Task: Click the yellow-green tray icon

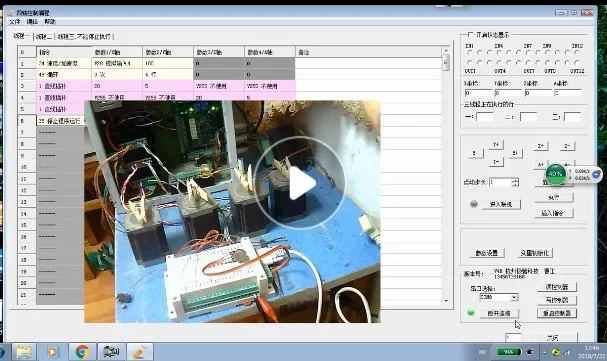Action: pyautogui.click(x=556, y=352)
